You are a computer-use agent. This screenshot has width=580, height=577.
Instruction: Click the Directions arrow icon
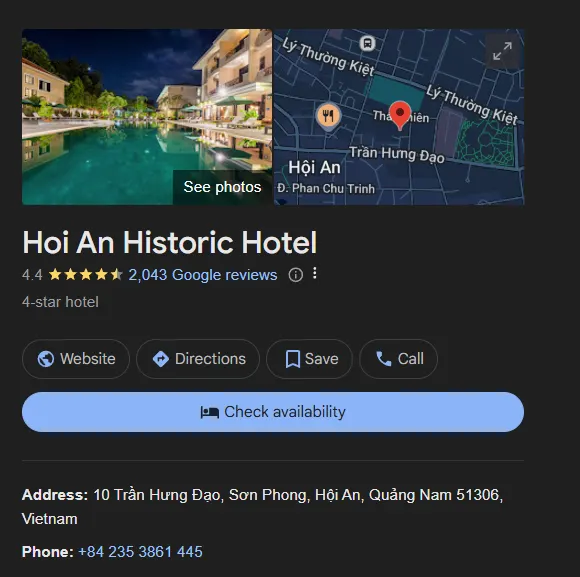[x=161, y=359]
